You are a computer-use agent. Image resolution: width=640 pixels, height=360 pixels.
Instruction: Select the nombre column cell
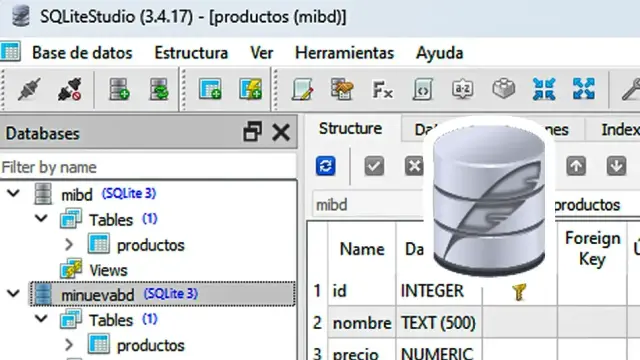click(x=362, y=323)
